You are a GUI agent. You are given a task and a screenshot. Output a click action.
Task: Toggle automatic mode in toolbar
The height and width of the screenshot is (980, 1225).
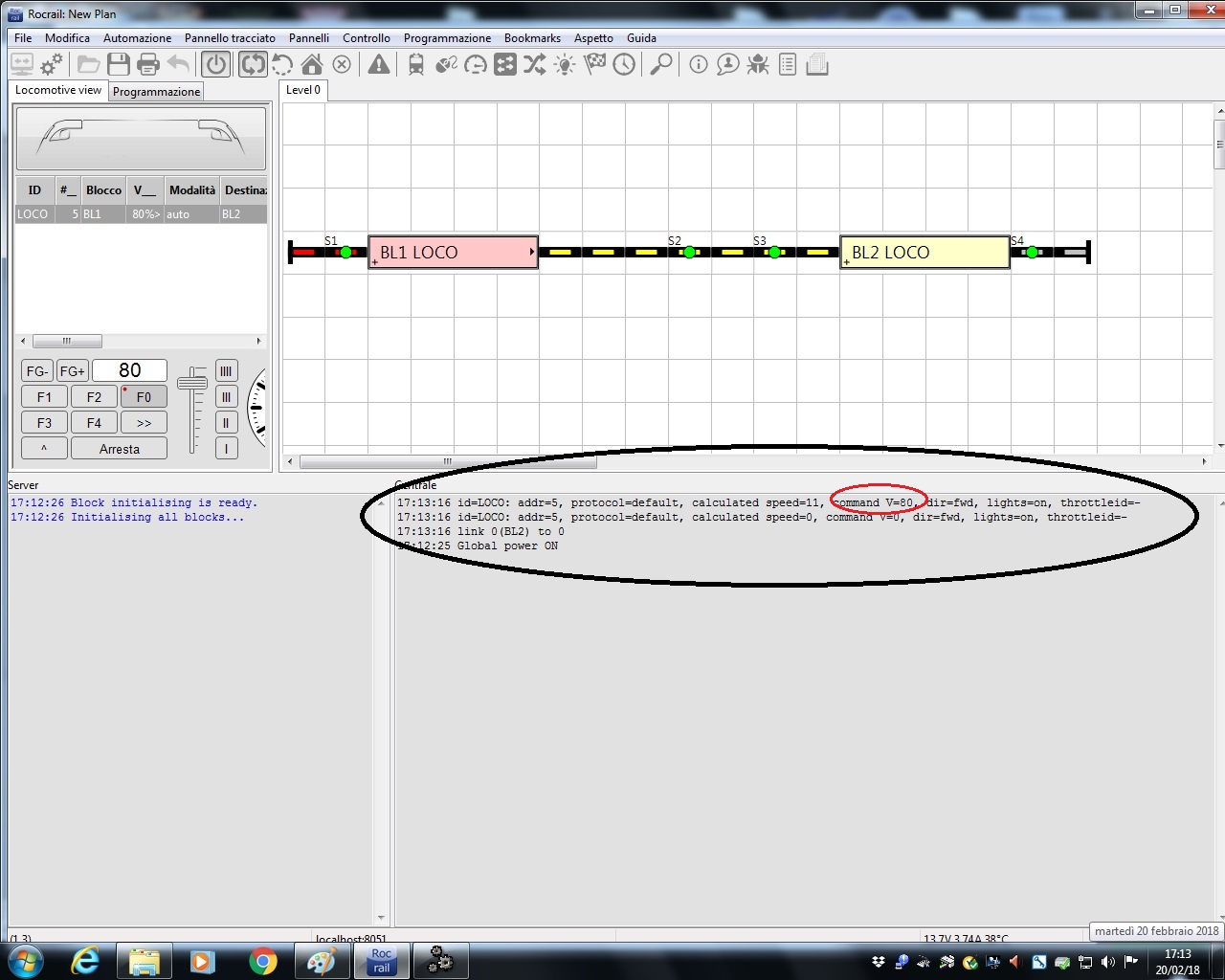(253, 65)
